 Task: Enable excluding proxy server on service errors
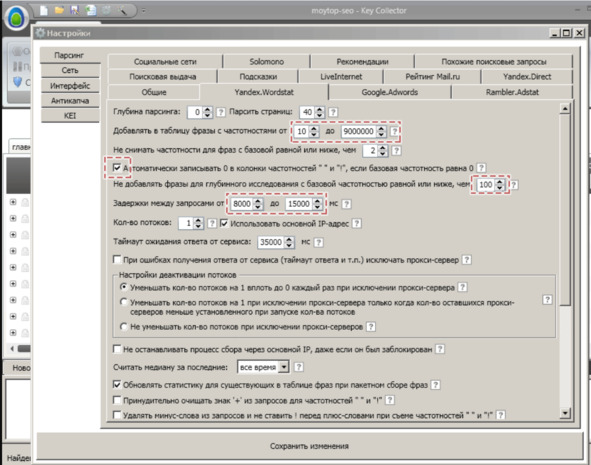[x=117, y=260]
